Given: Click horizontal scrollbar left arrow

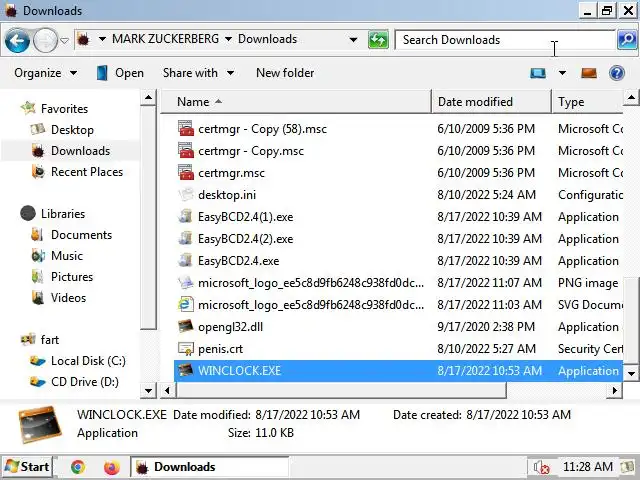Looking at the screenshot, I should (167, 391).
